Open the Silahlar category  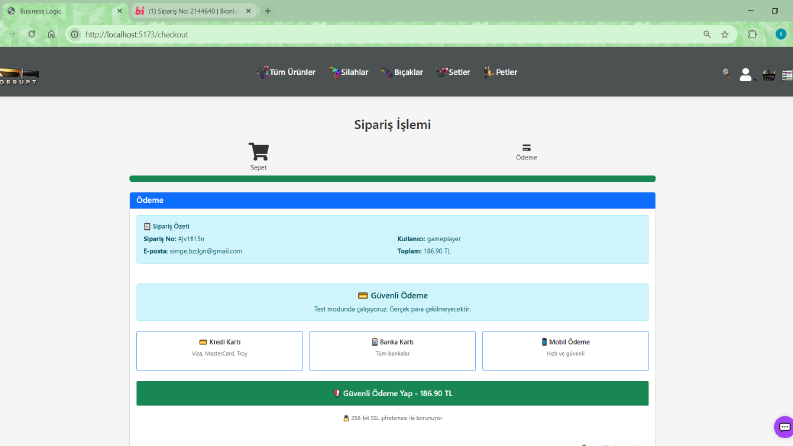[348, 72]
